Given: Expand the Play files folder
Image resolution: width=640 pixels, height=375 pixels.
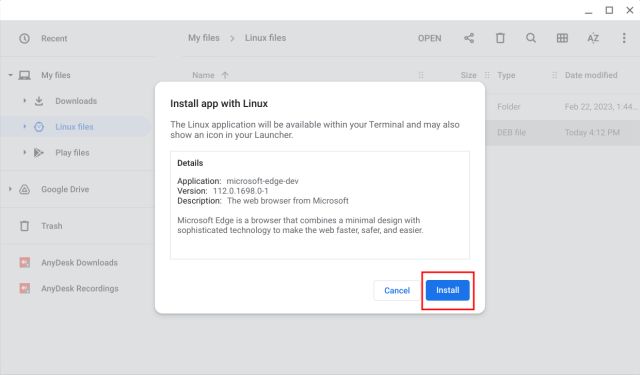Looking at the screenshot, I should click(24, 153).
